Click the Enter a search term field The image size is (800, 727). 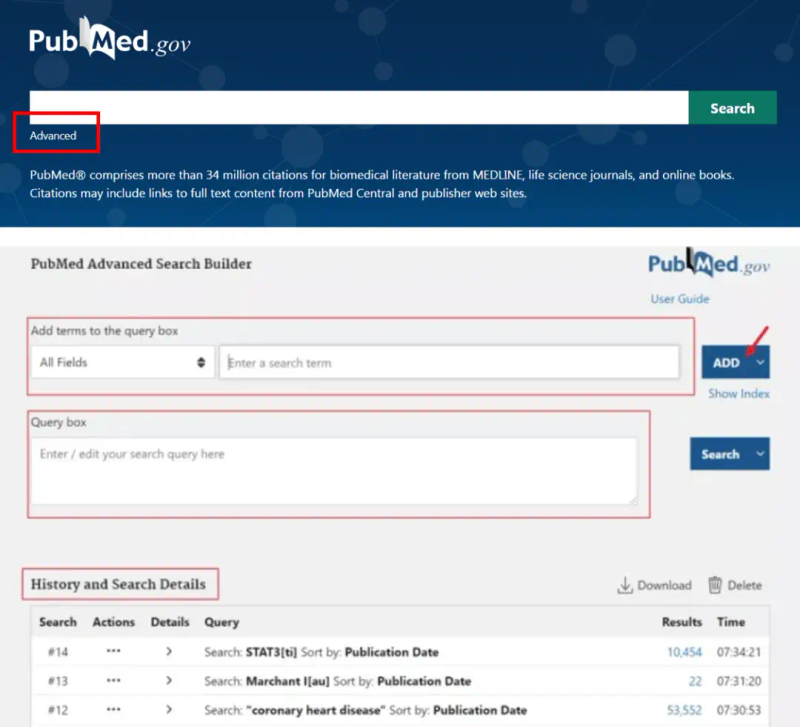[448, 362]
